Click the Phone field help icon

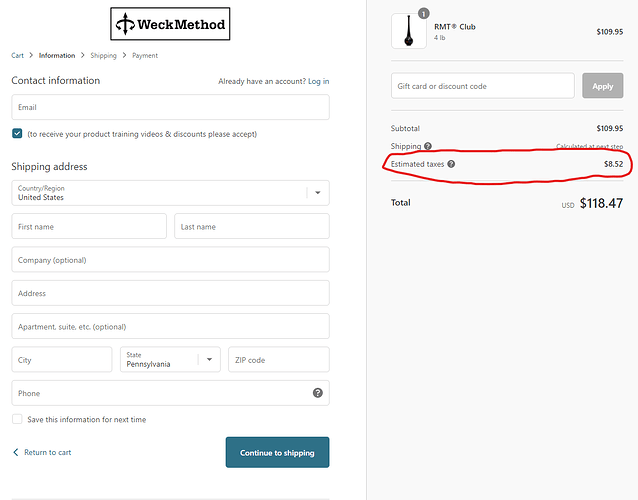[318, 393]
